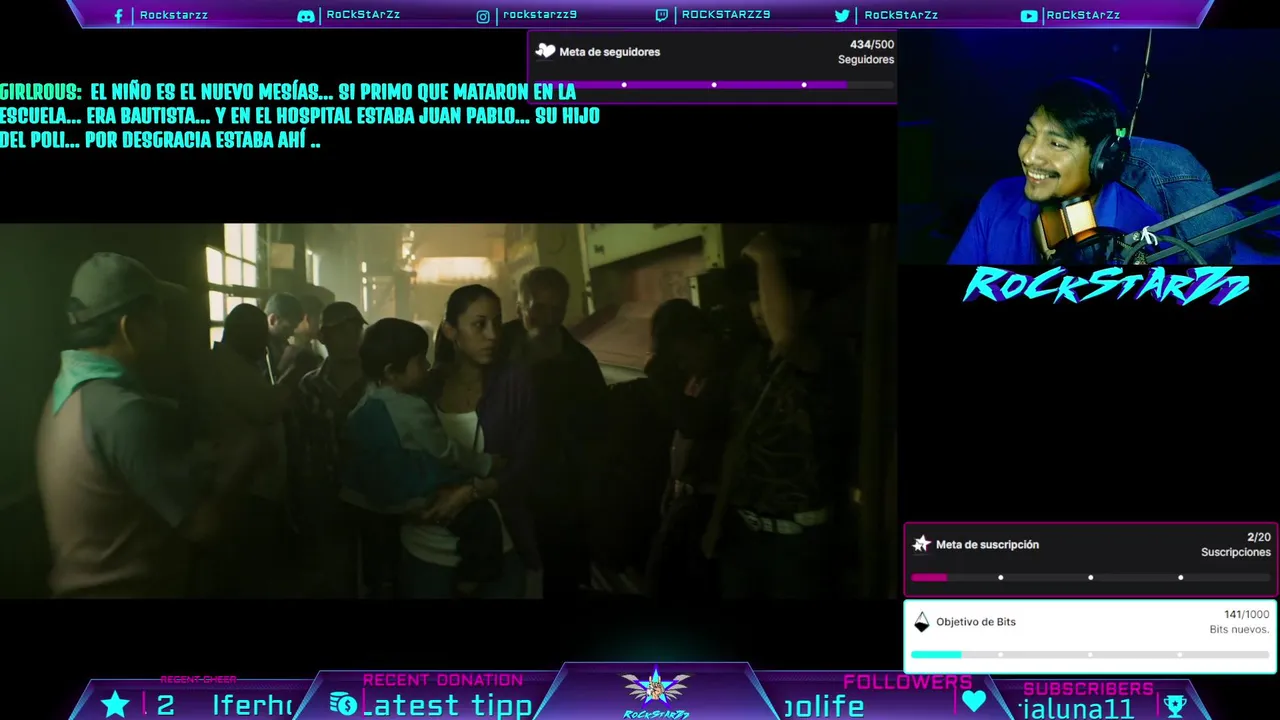Click the latest follower name 'polife'

[824, 706]
